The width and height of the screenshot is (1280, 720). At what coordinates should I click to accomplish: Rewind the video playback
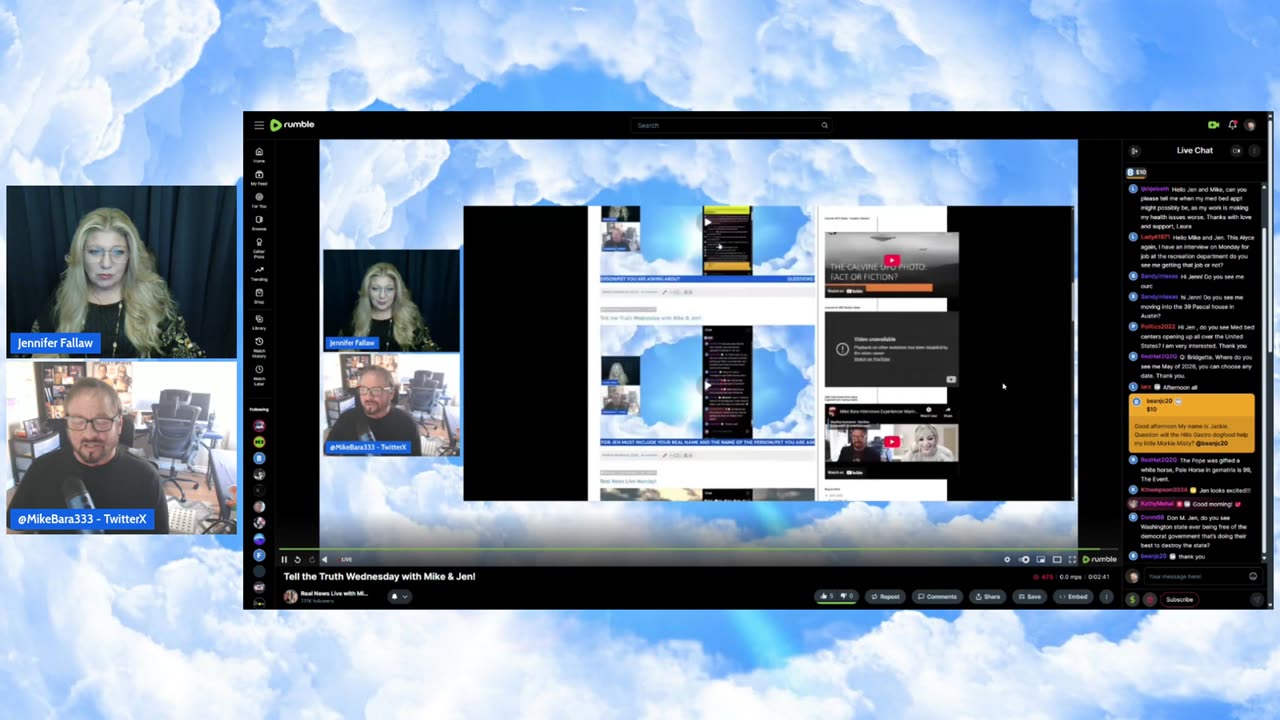(x=297, y=560)
